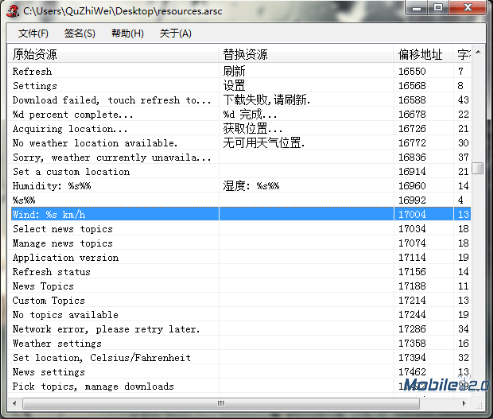Click the vertical scrollbar thumb

click(478, 168)
